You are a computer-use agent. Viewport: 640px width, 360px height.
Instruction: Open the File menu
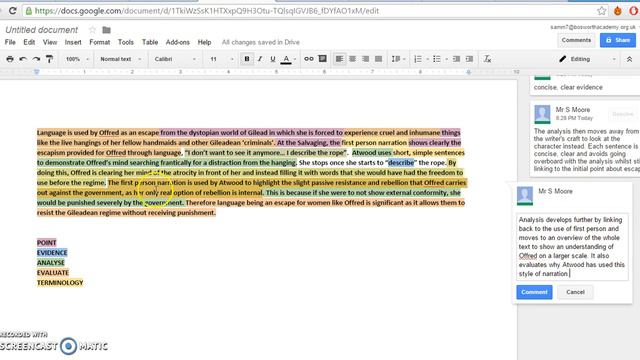(10, 42)
